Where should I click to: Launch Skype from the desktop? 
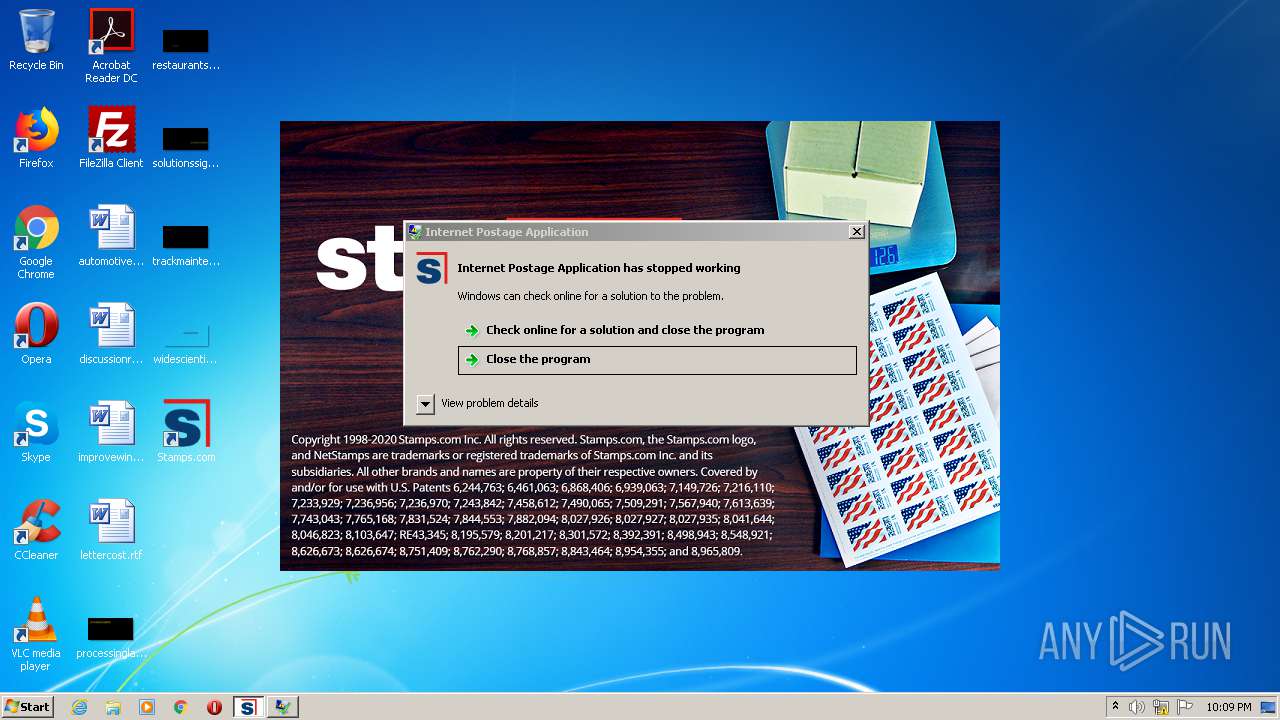tap(36, 432)
